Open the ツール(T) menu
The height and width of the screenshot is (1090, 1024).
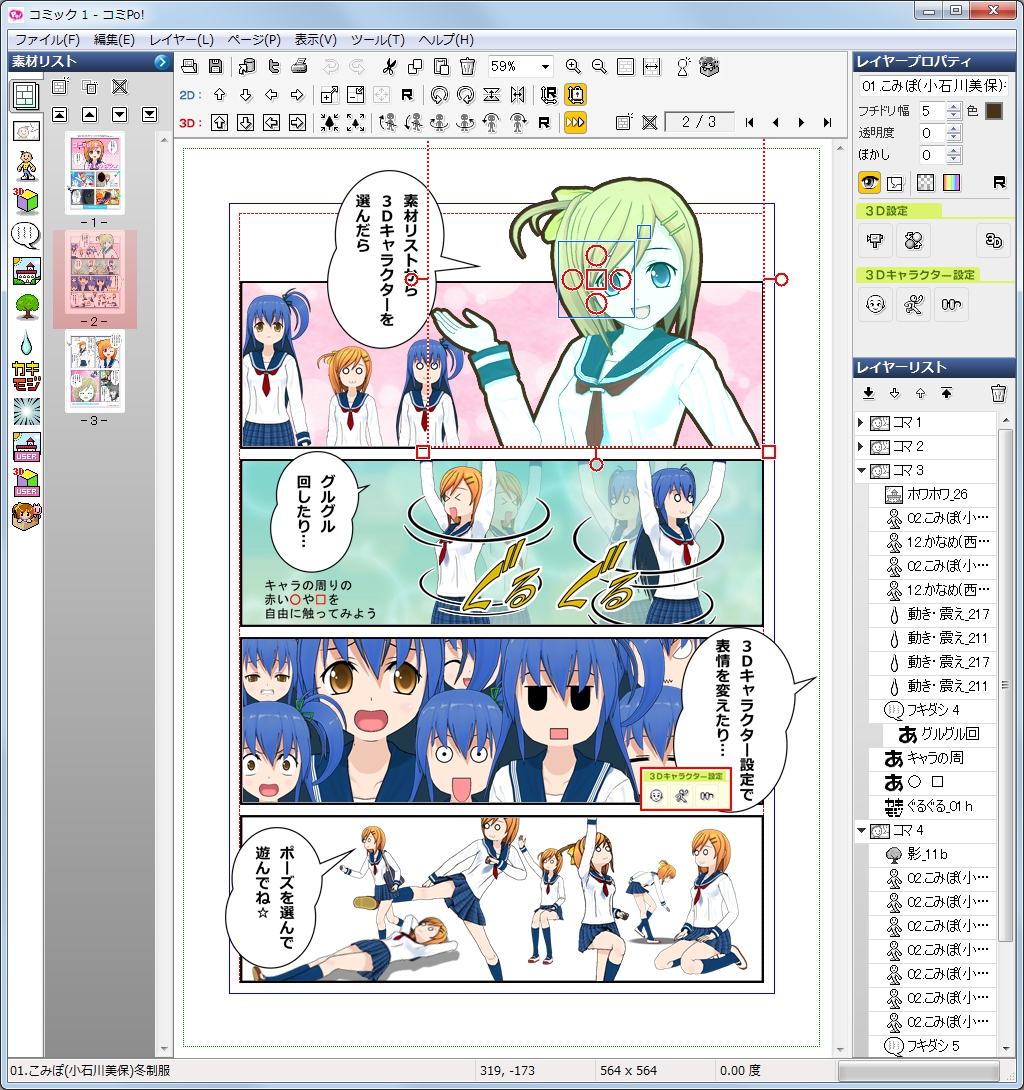point(377,40)
